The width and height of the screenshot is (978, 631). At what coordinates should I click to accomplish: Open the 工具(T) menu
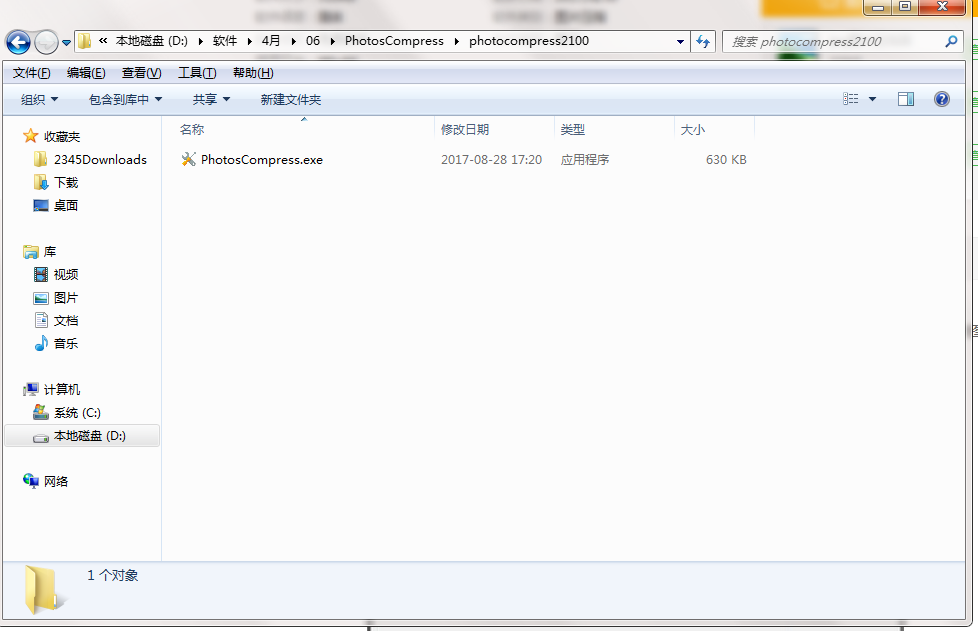pos(197,73)
